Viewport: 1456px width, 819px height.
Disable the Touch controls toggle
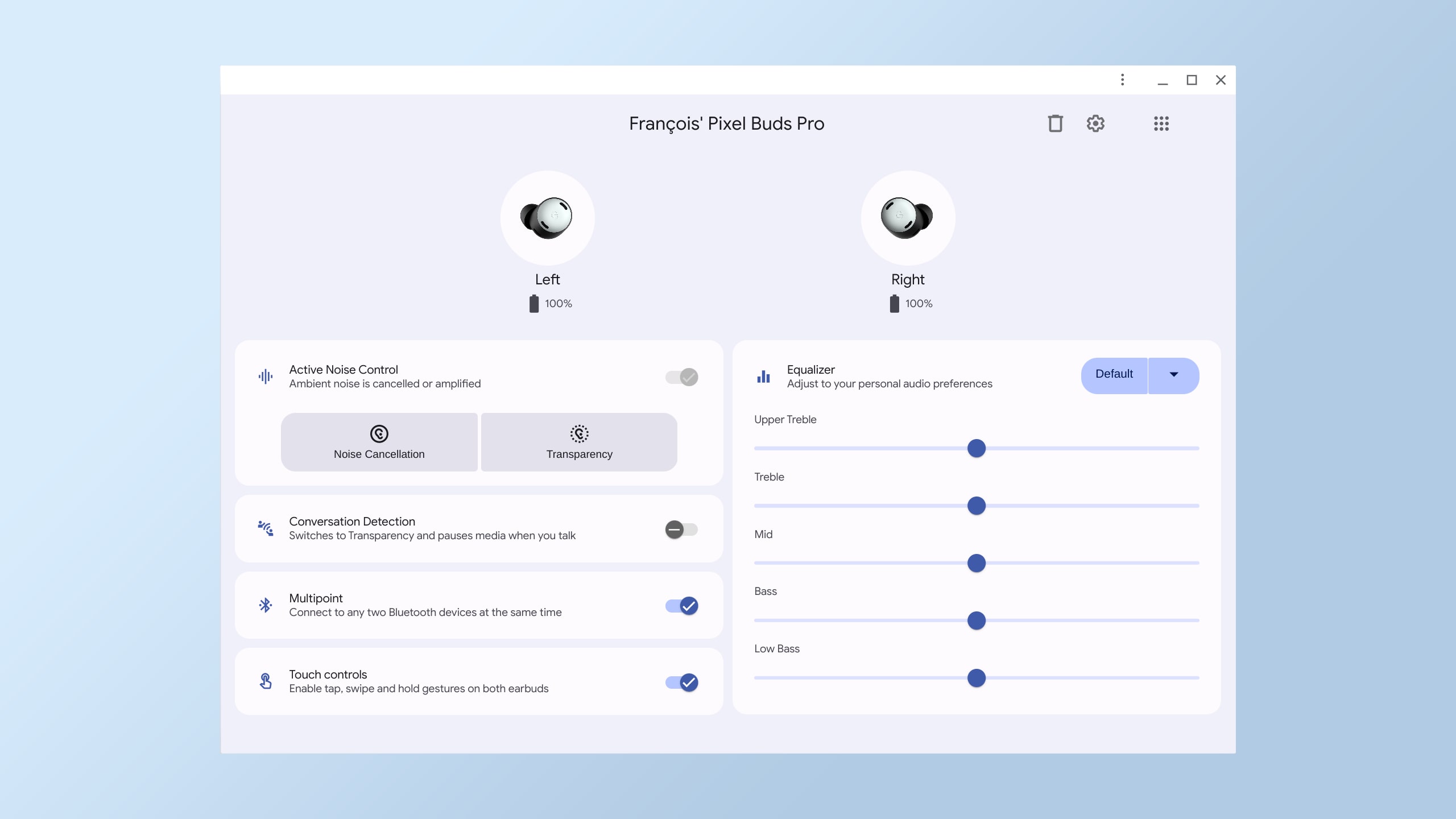click(682, 682)
